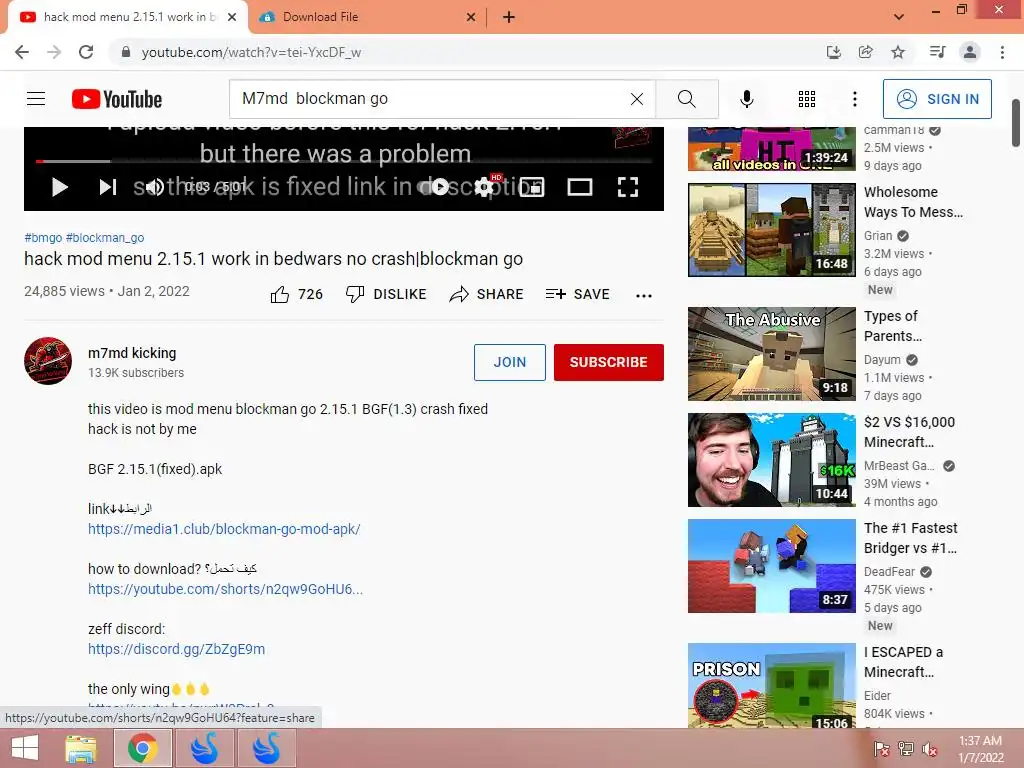The height and width of the screenshot is (768, 1024).
Task: Open the $2 VS $16,000 Minecraft thumbnail
Action: point(771,460)
